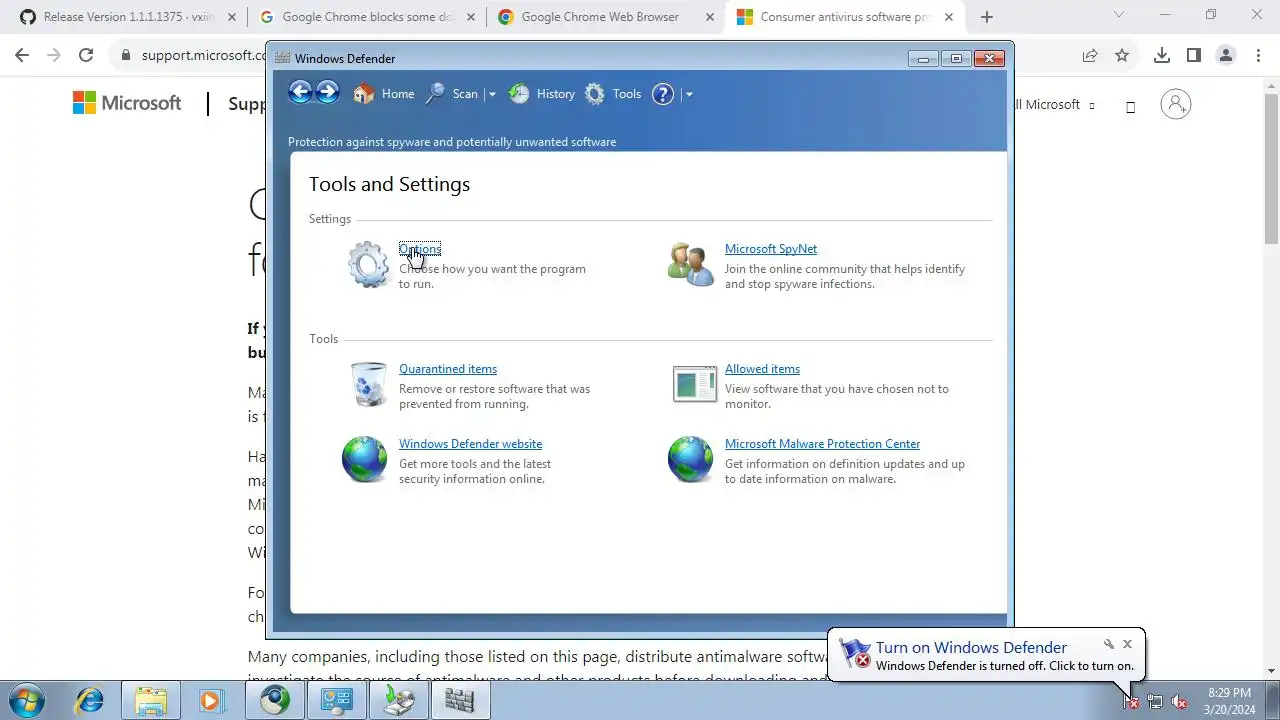Click the volume speaker tray icon
Screen dimensions: 1280x720
tap(1179, 702)
